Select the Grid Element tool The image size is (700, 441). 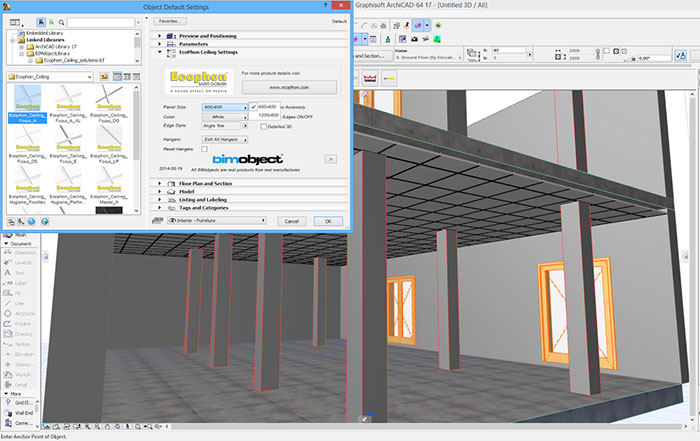pyautogui.click(x=19, y=403)
